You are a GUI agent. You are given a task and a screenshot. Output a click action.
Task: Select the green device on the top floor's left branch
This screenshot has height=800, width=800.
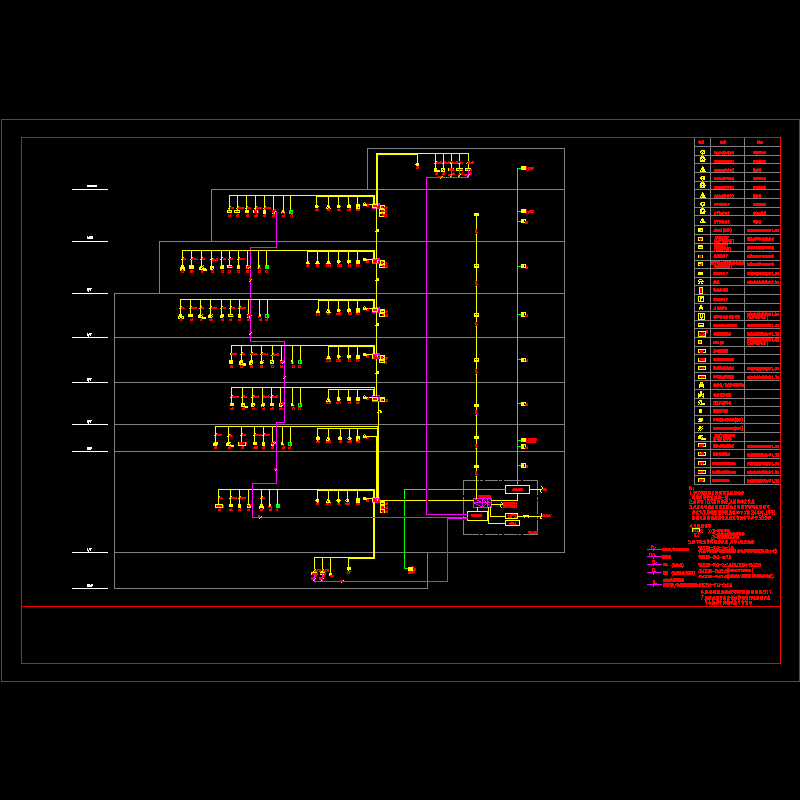291,212
